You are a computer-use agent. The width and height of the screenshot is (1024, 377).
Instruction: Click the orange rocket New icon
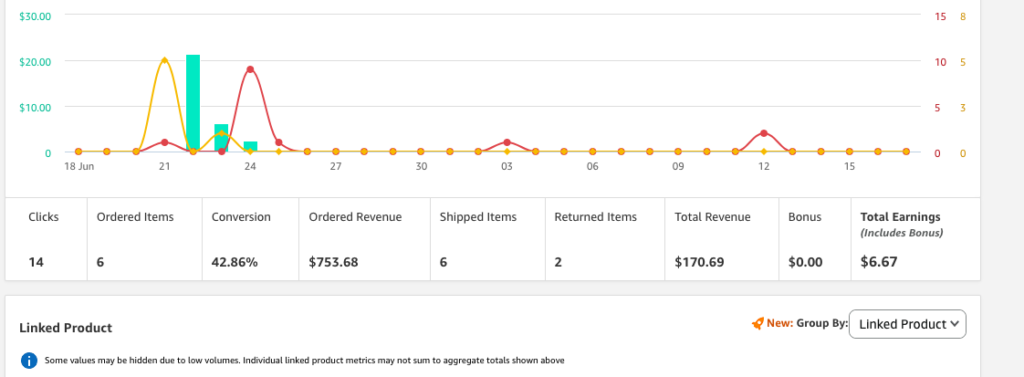(758, 323)
